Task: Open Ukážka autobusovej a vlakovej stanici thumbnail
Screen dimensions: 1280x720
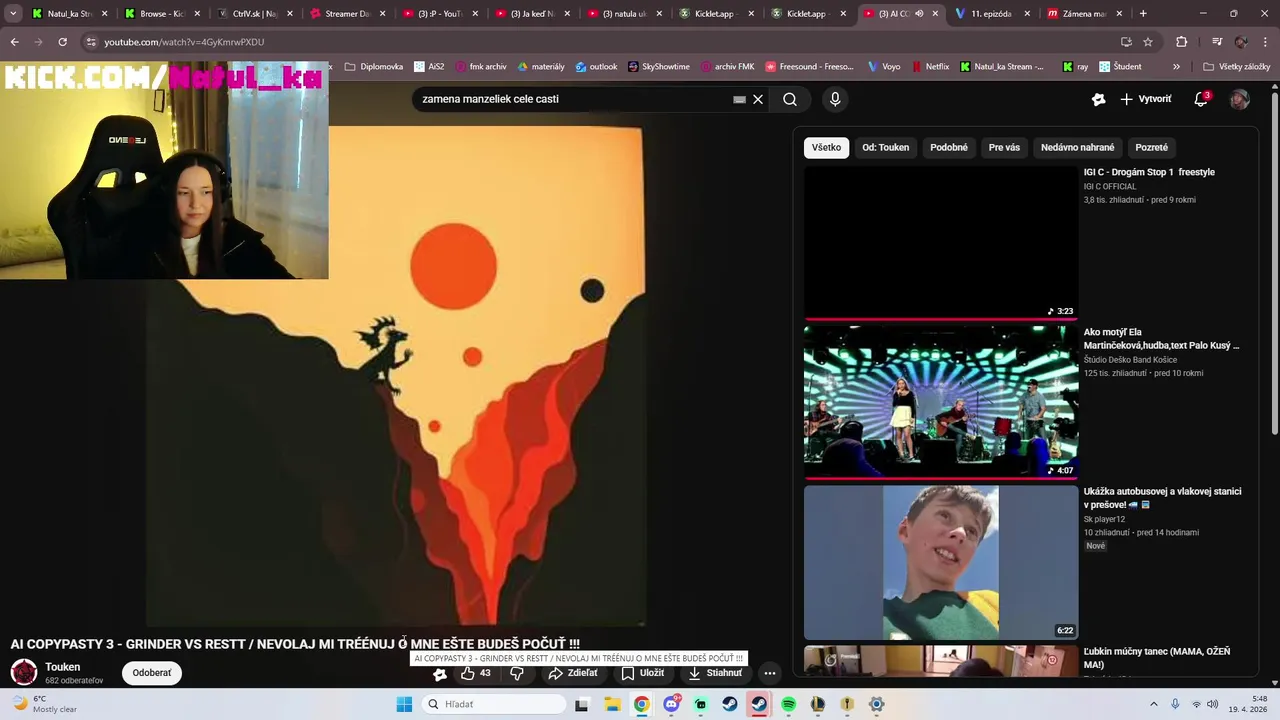Action: point(941,562)
